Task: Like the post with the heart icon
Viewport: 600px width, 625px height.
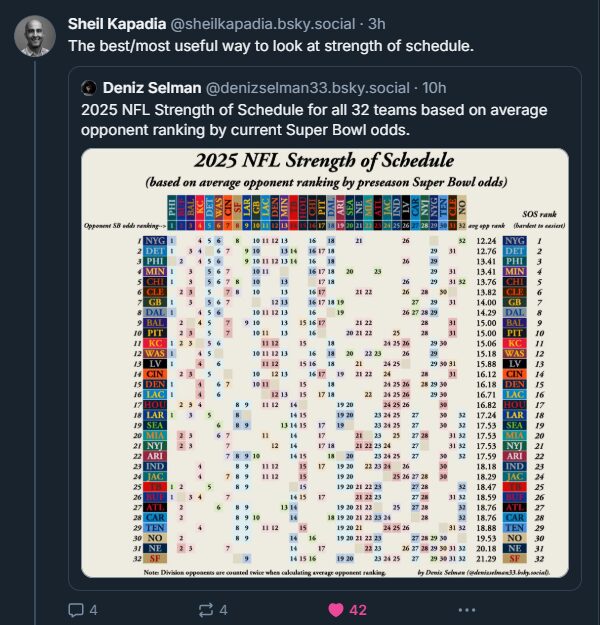Action: pos(336,610)
